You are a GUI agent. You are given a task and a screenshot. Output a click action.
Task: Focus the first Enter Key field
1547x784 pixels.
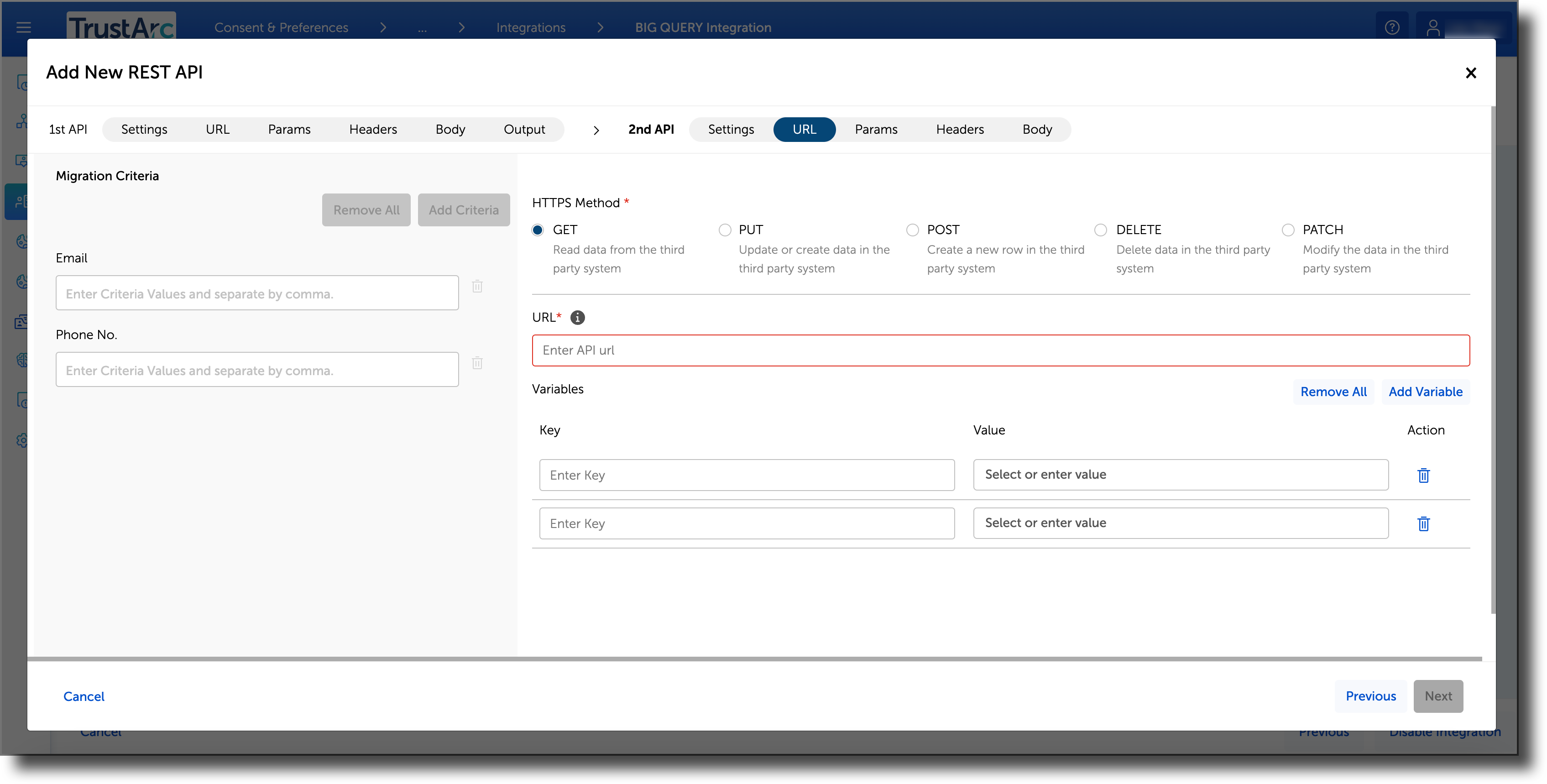point(747,475)
